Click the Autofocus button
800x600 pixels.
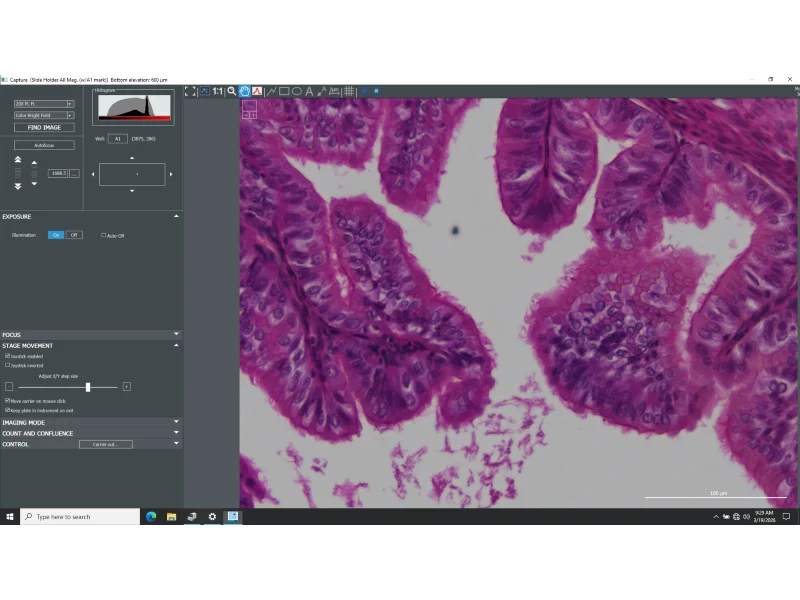(44, 145)
